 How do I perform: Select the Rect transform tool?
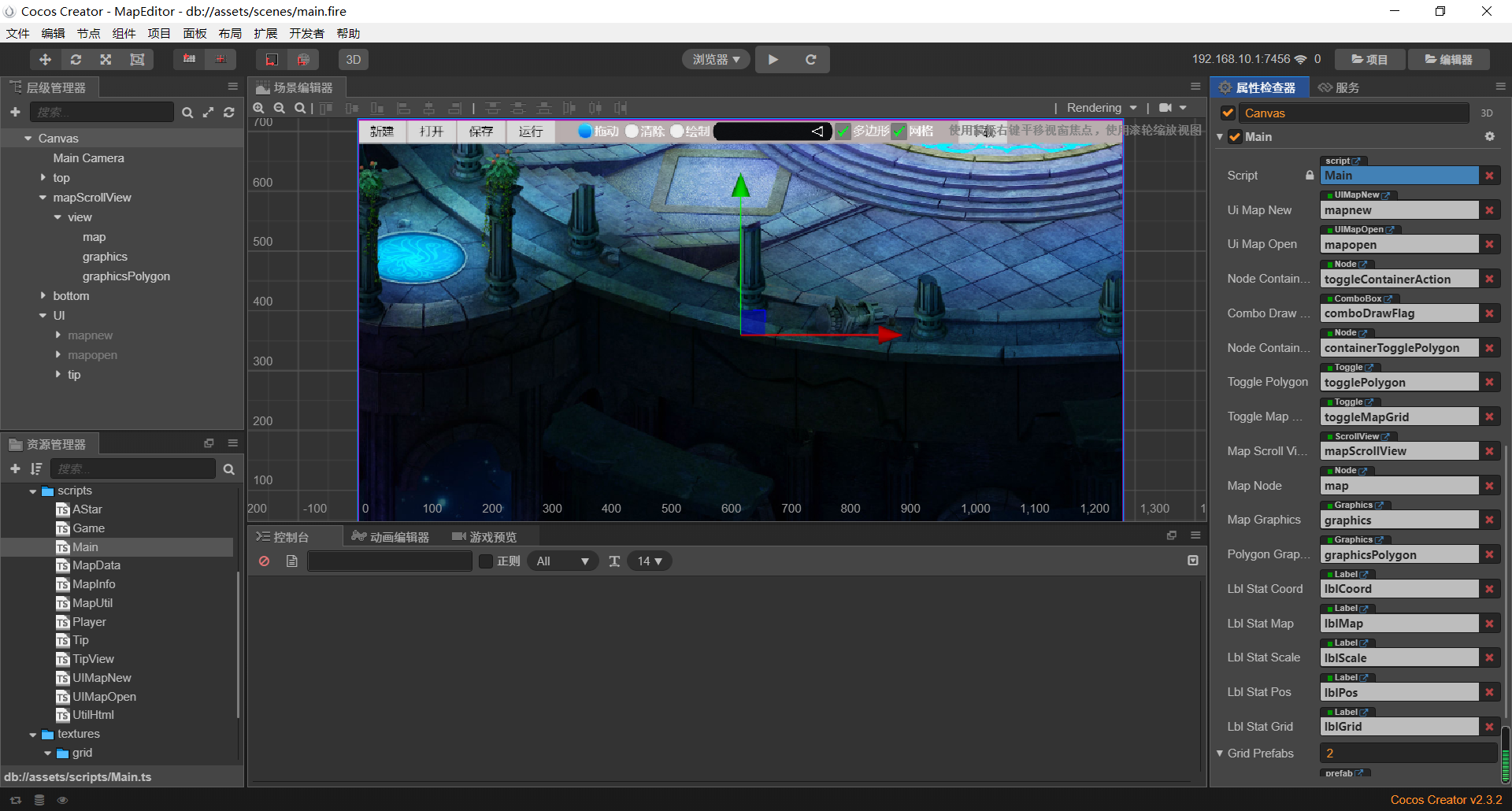coord(137,60)
